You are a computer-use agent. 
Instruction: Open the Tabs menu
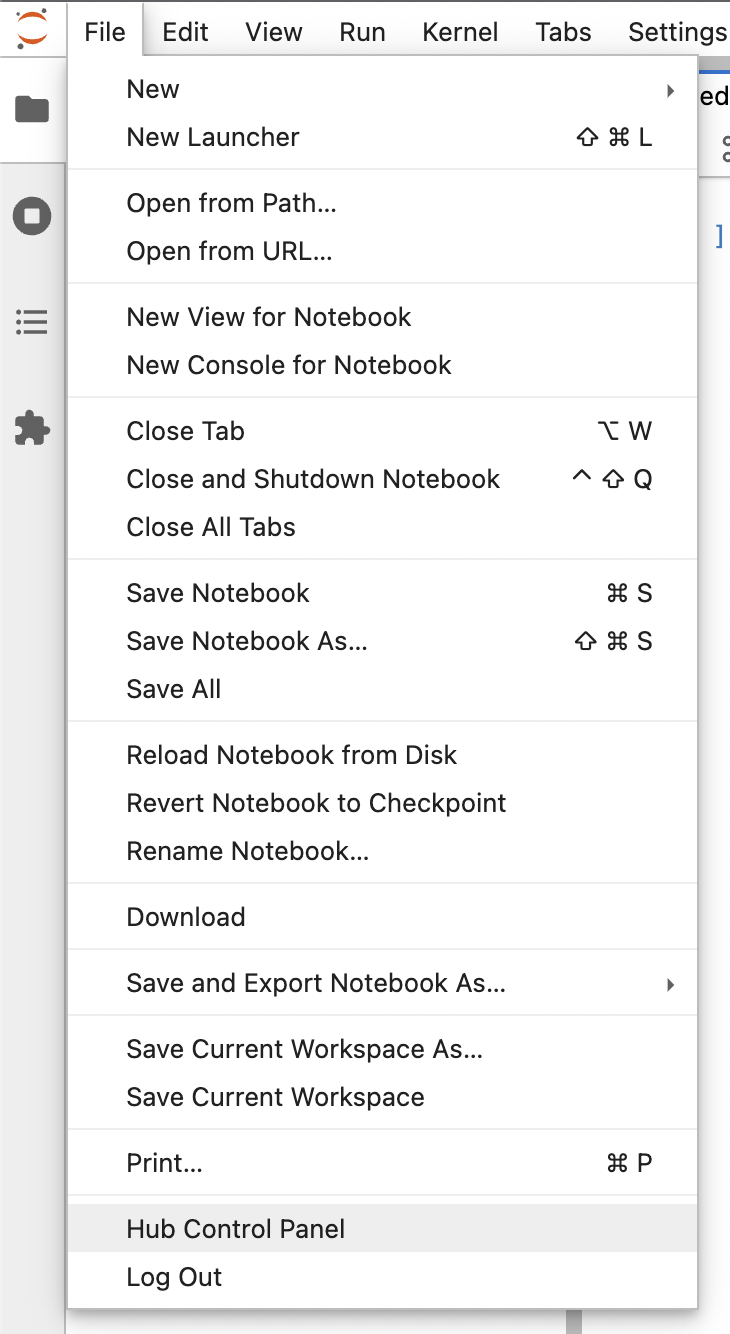pyautogui.click(x=563, y=32)
